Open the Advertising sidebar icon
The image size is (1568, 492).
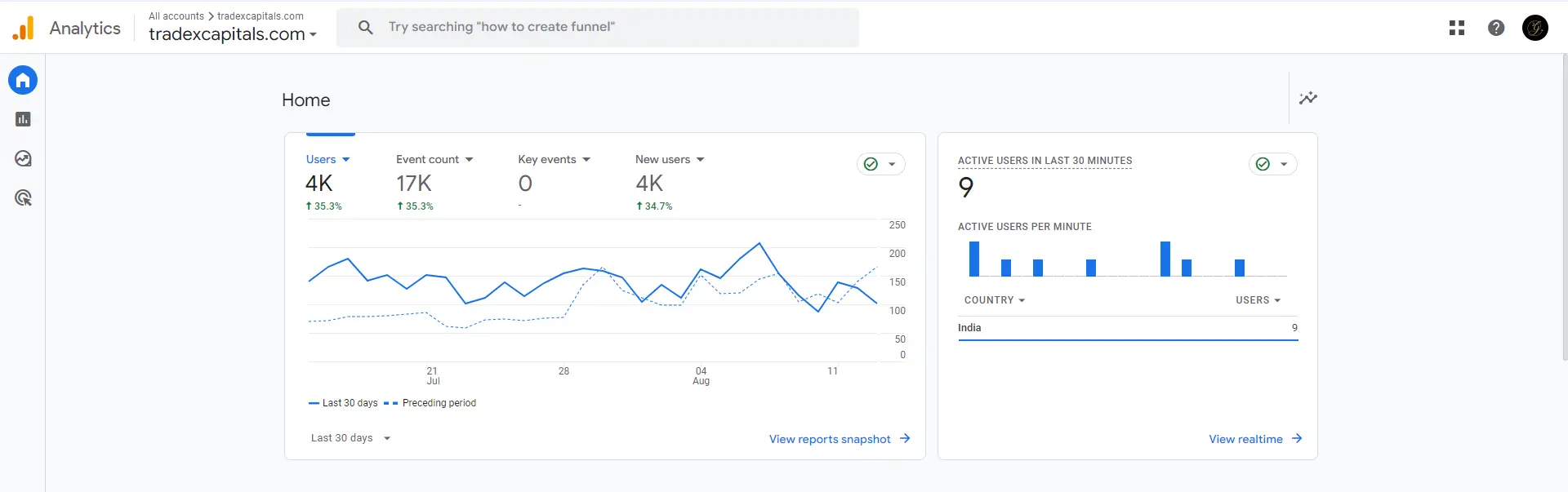click(x=23, y=197)
